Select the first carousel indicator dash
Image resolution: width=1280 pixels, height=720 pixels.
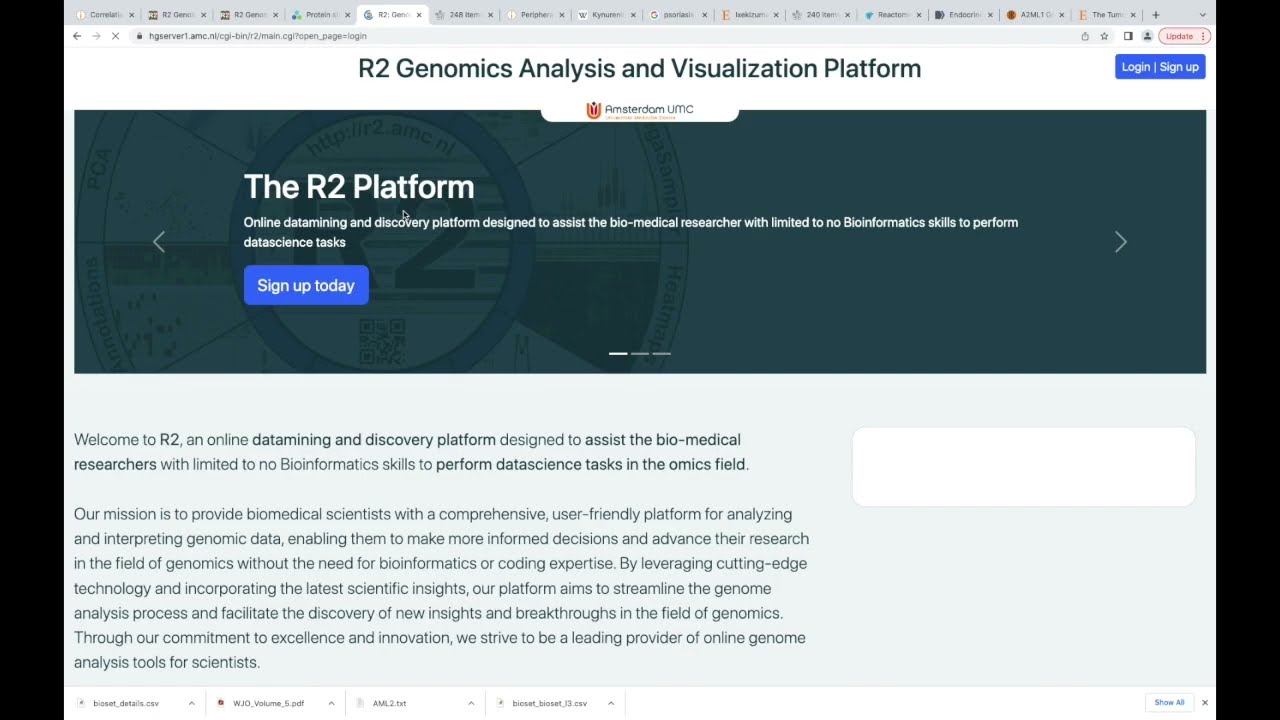pos(618,353)
